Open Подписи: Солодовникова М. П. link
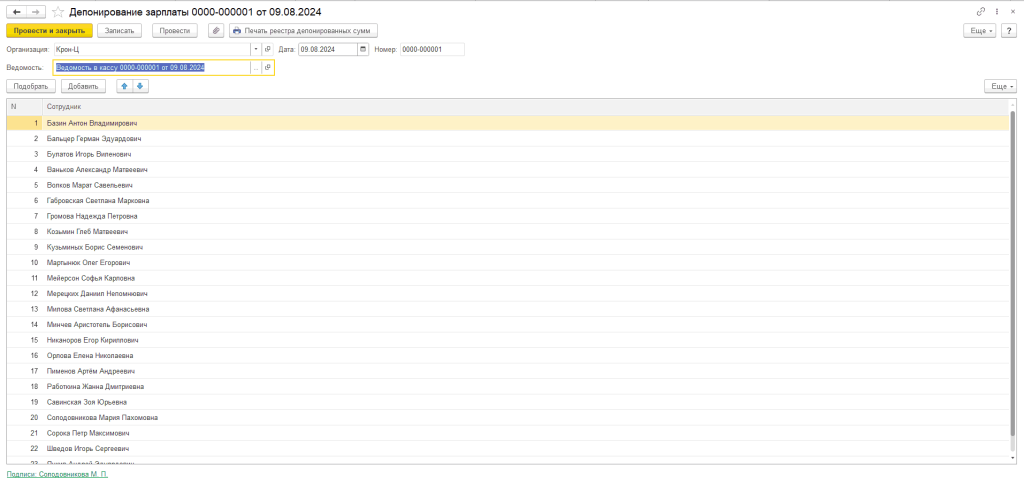 [57, 474]
